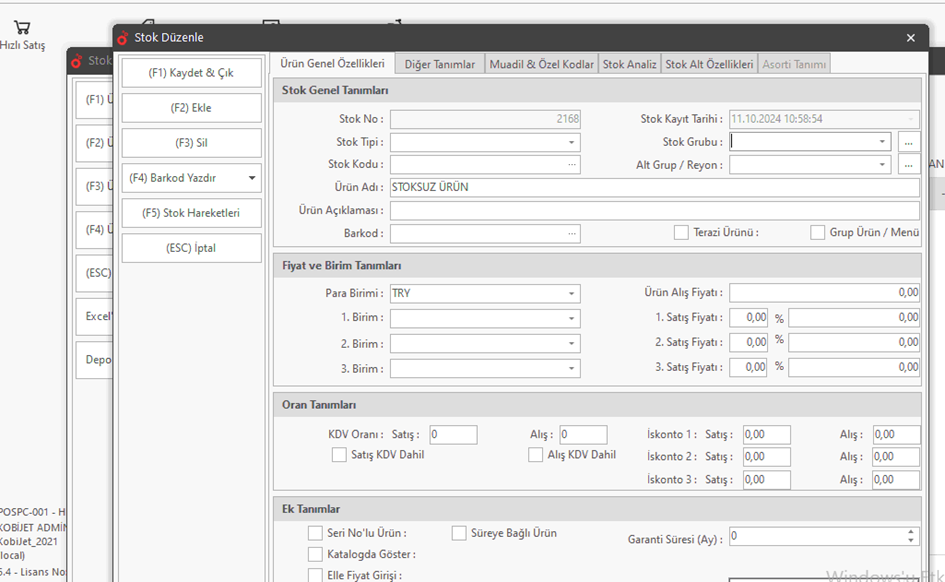Expand 1. Birim dropdown
The height and width of the screenshot is (582, 945).
pos(571,318)
